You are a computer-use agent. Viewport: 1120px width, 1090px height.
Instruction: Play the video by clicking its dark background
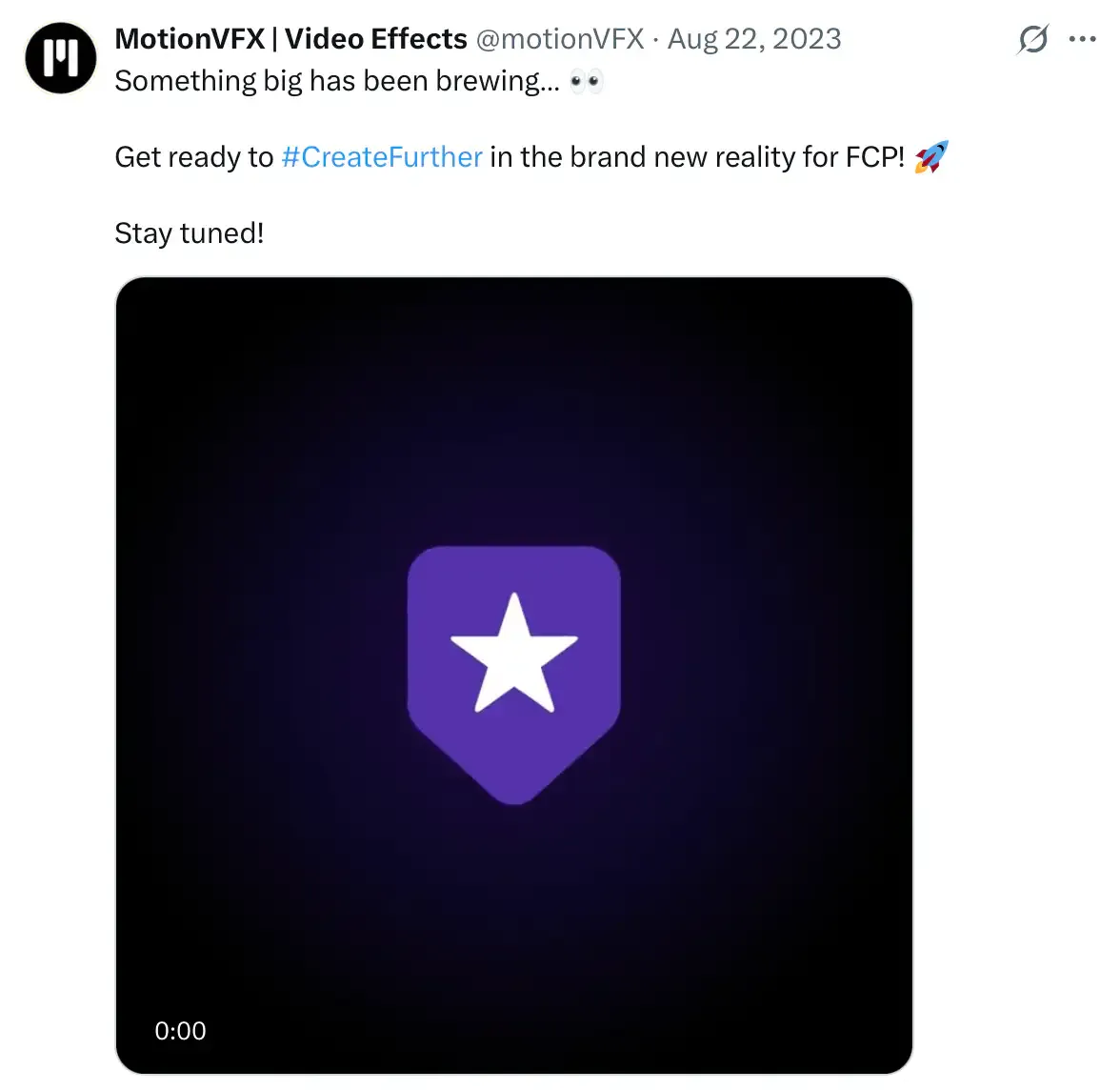pos(286,429)
